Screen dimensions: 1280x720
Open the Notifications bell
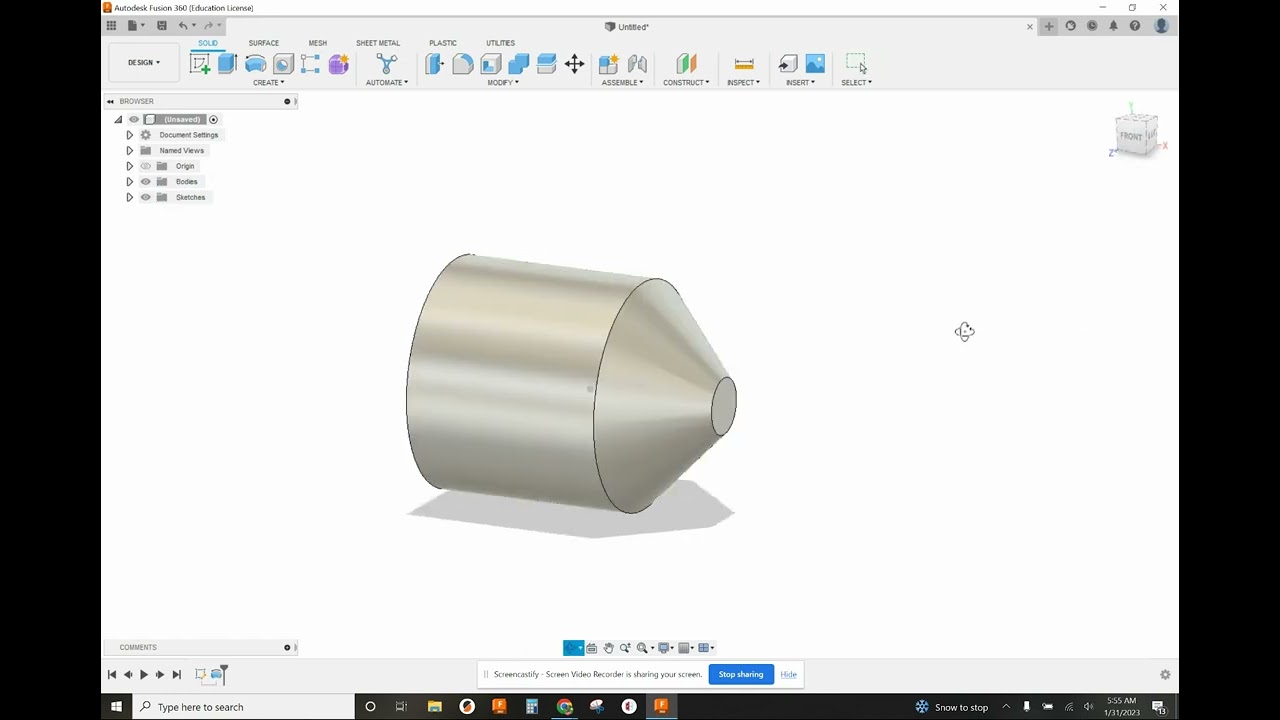(x=1113, y=26)
